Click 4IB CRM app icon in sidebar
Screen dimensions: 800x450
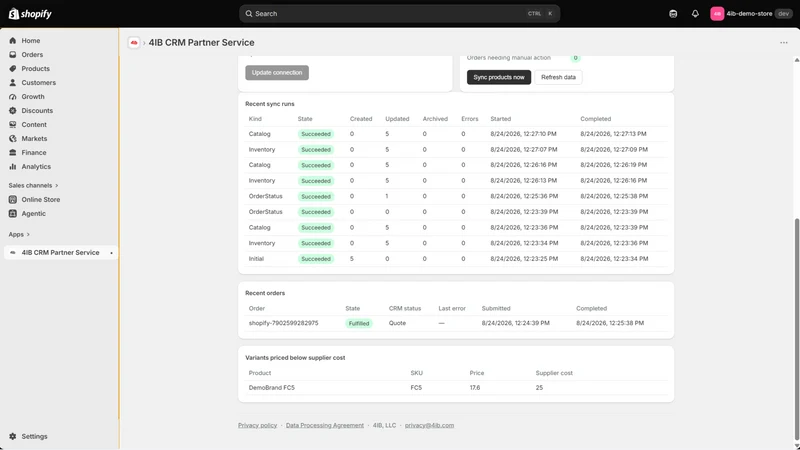click(13, 253)
